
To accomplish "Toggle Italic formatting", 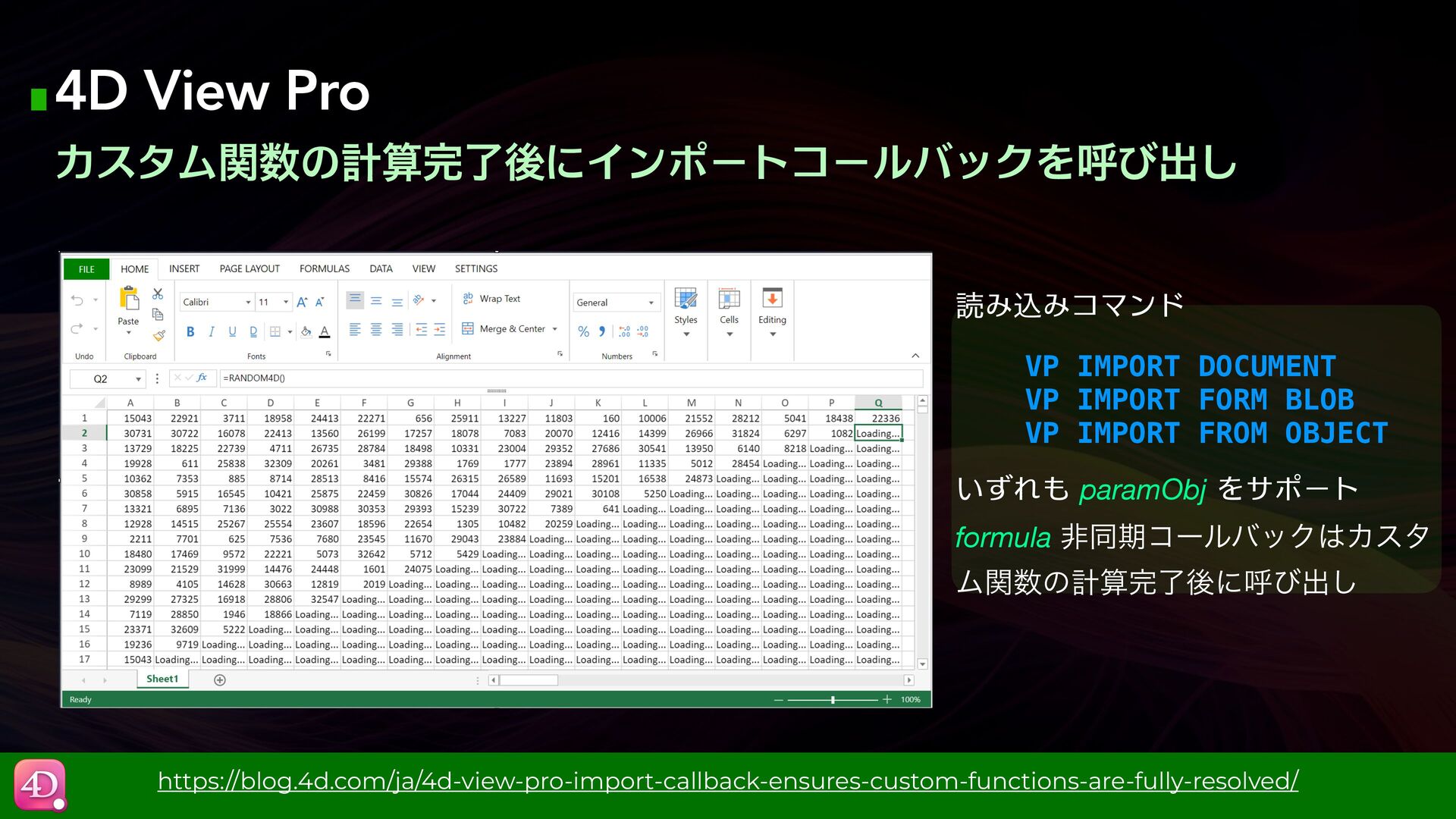I will (212, 331).
